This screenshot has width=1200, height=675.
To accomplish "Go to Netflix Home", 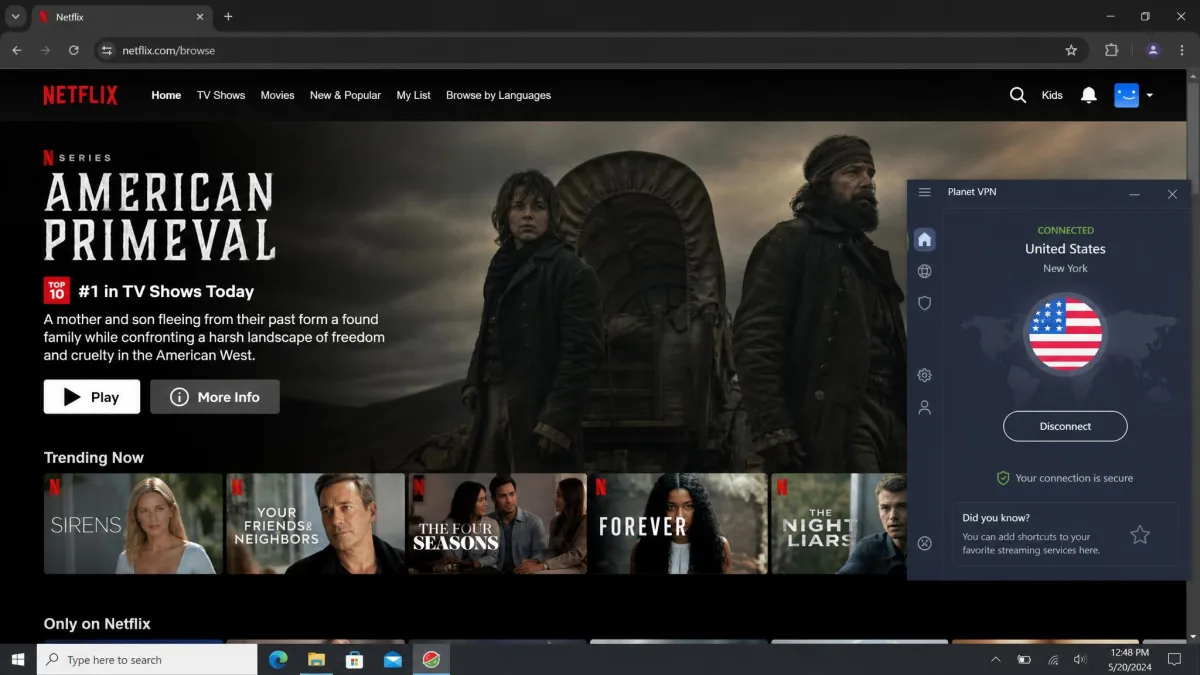I will point(166,95).
